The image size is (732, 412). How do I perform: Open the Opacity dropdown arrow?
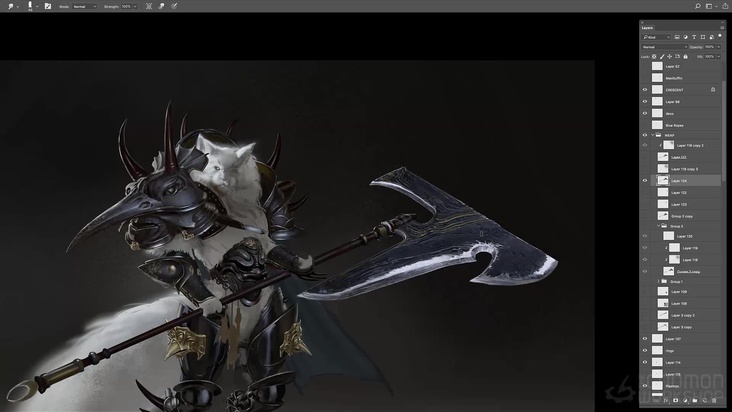point(718,47)
